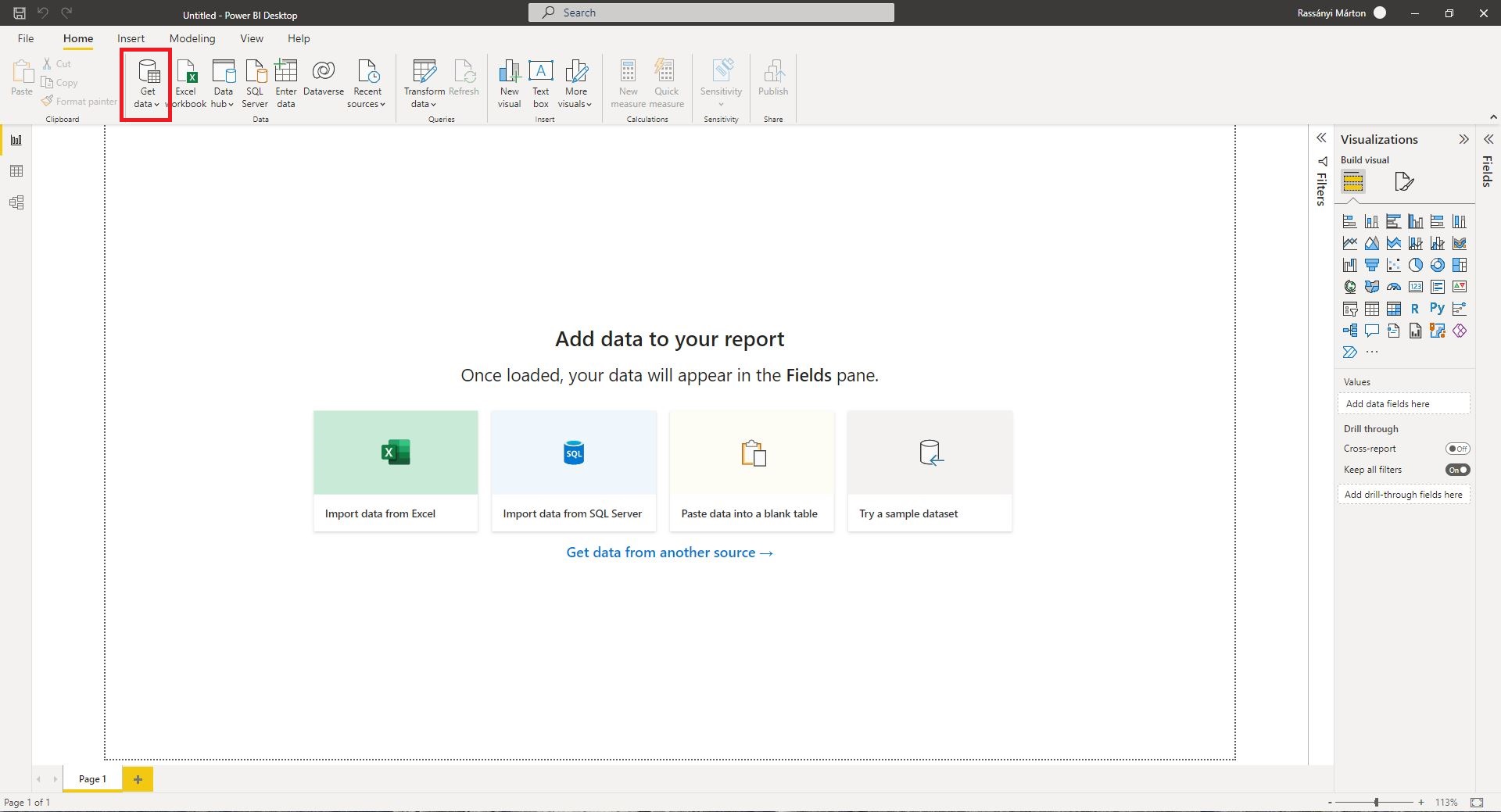
Task: Select the Funnel visual
Action: coord(1372,265)
